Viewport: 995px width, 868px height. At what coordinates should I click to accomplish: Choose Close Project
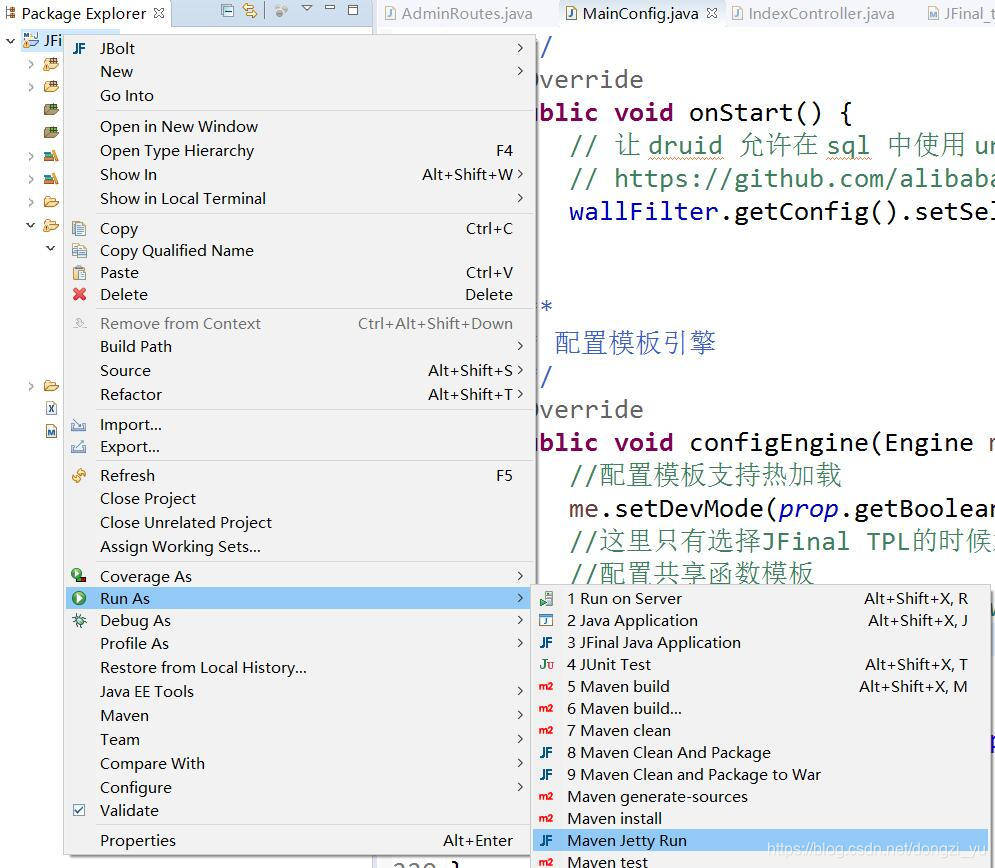(x=300, y=499)
